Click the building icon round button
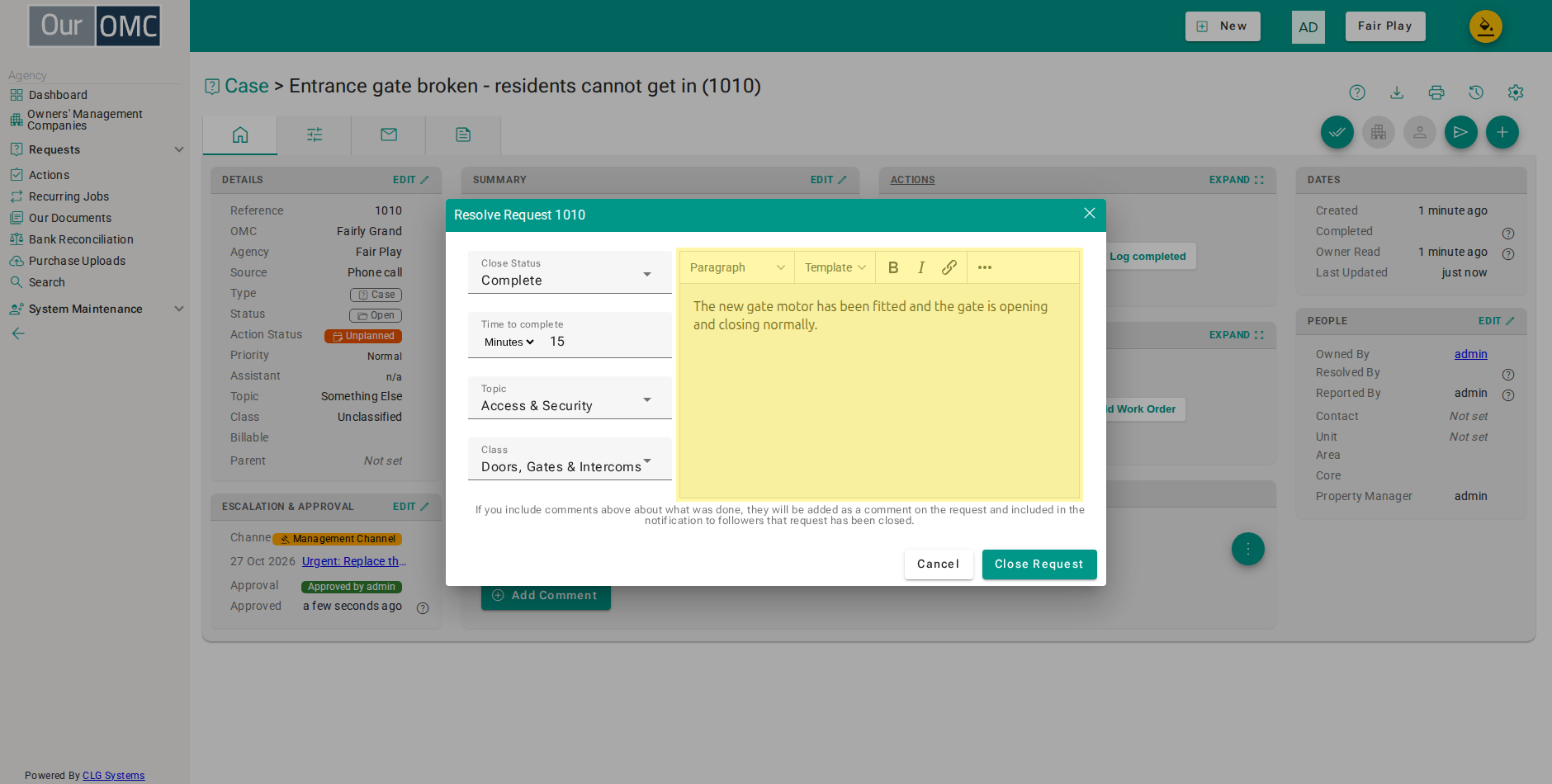1552x784 pixels. (1379, 132)
